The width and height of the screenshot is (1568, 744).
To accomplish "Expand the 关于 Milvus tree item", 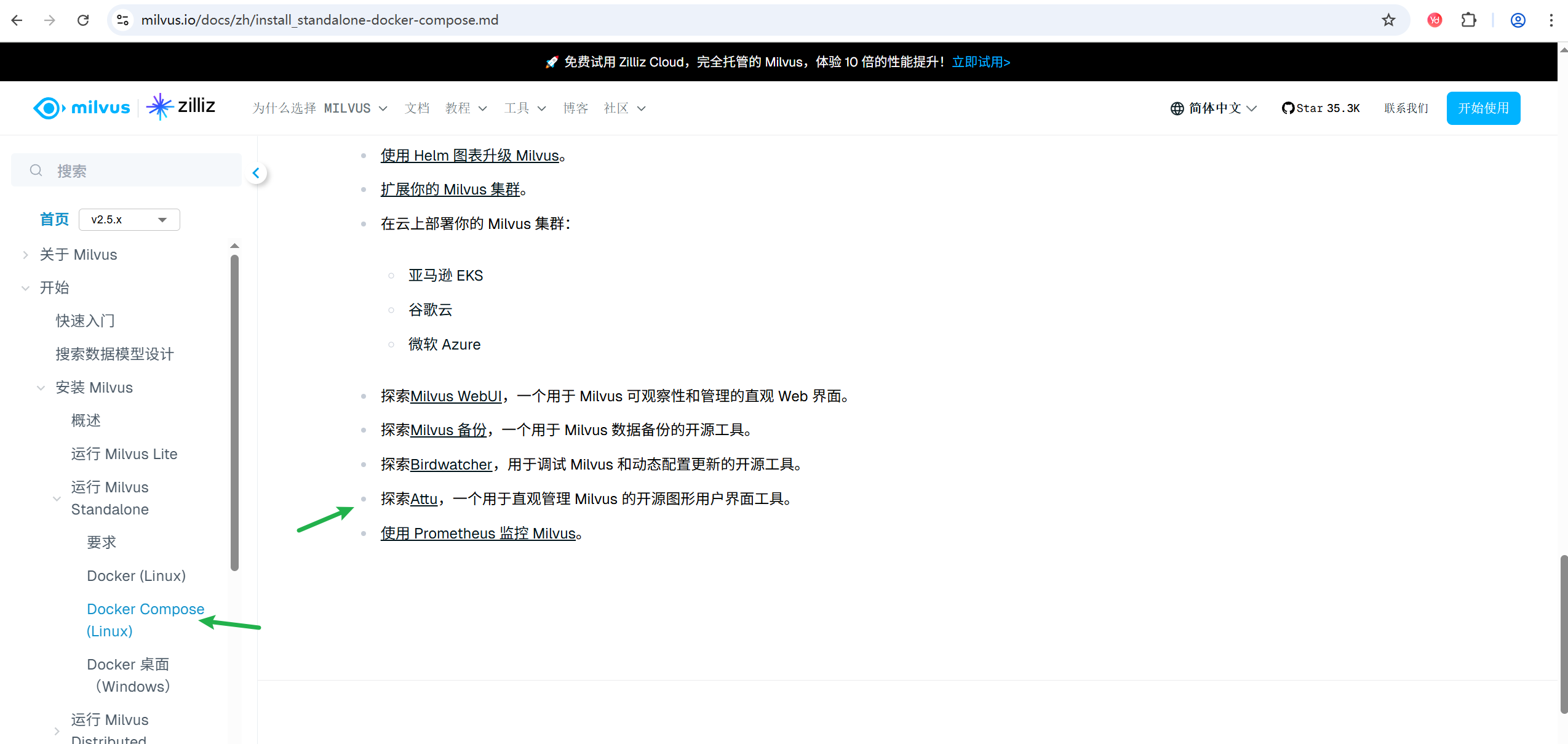I will point(25,254).
